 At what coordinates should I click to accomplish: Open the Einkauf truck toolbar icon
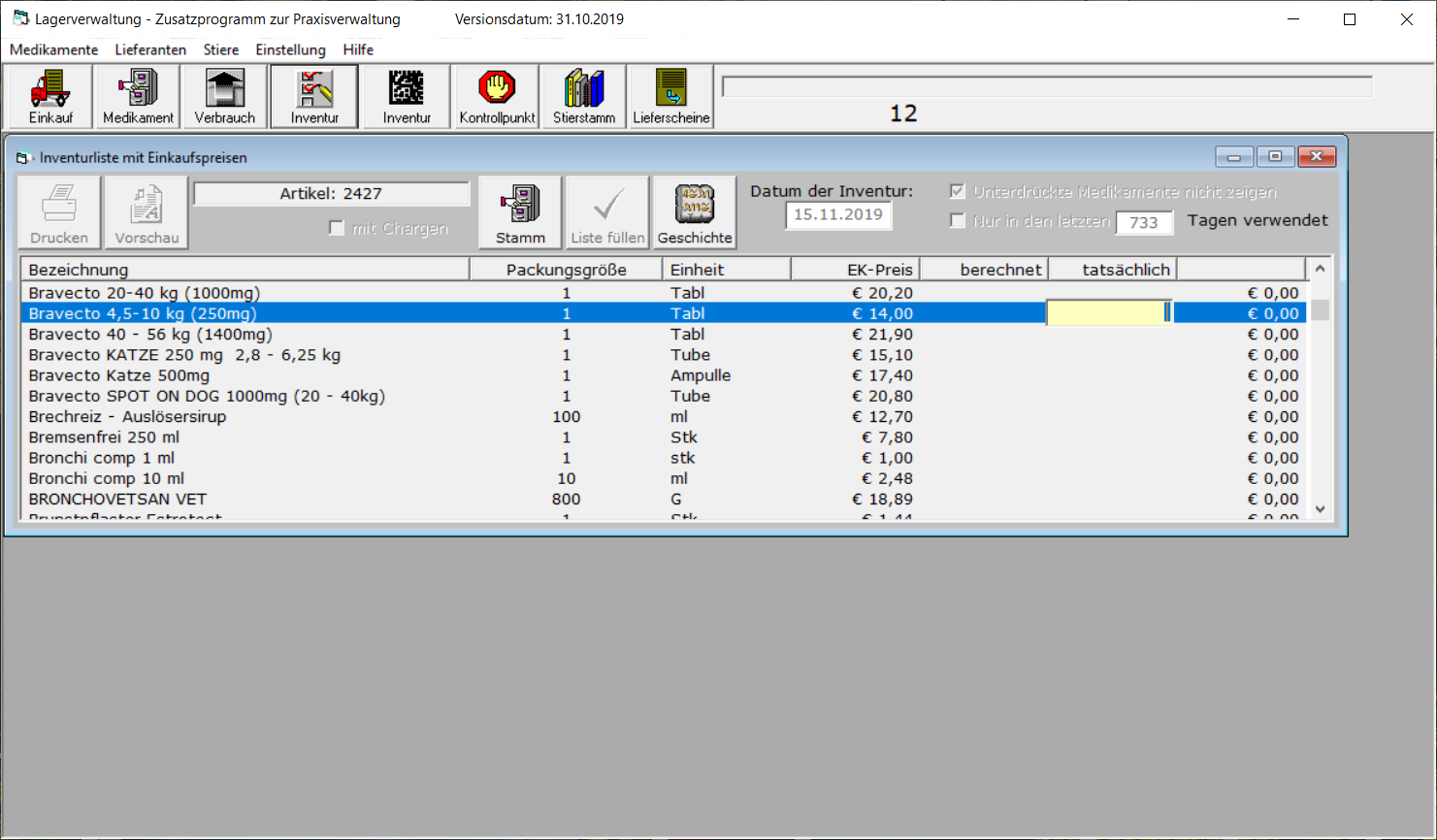click(x=50, y=96)
